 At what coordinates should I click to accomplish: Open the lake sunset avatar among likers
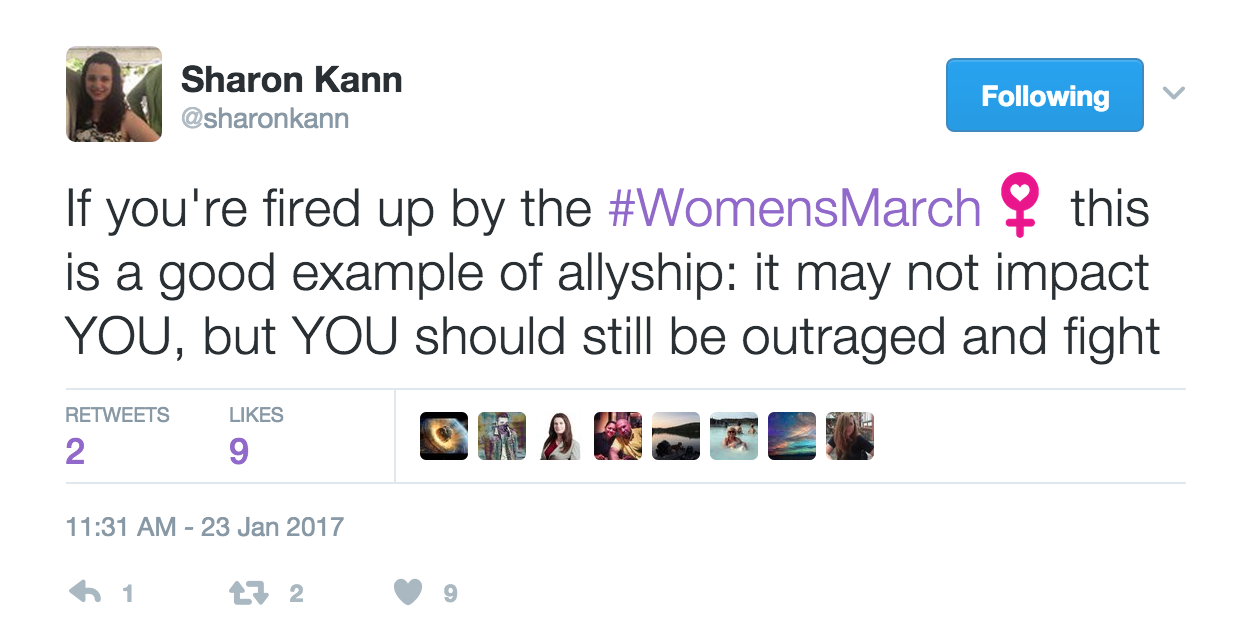676,436
